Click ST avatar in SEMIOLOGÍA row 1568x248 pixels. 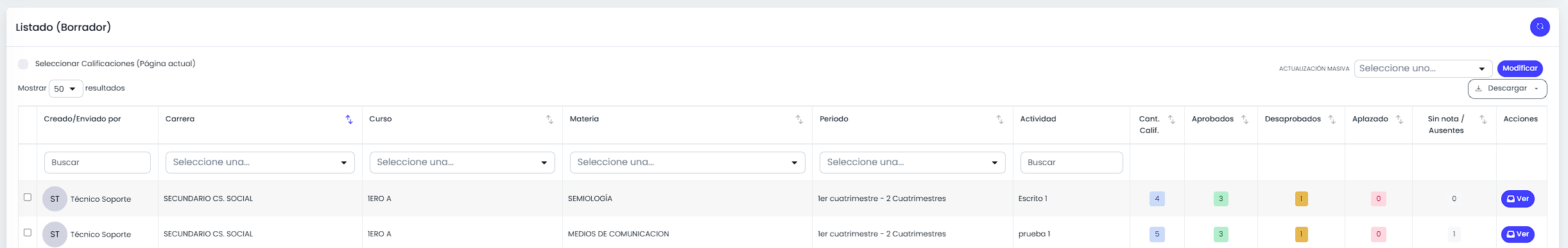tap(55, 199)
